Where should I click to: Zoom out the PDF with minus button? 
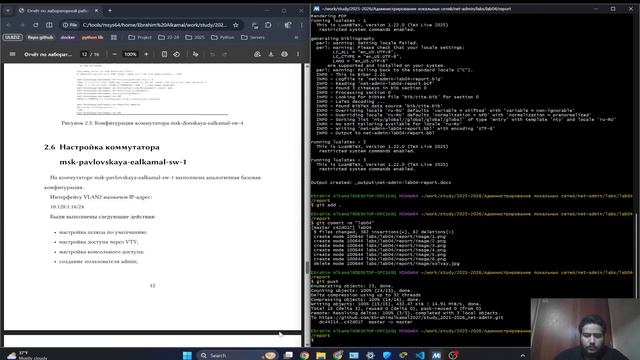click(x=114, y=54)
